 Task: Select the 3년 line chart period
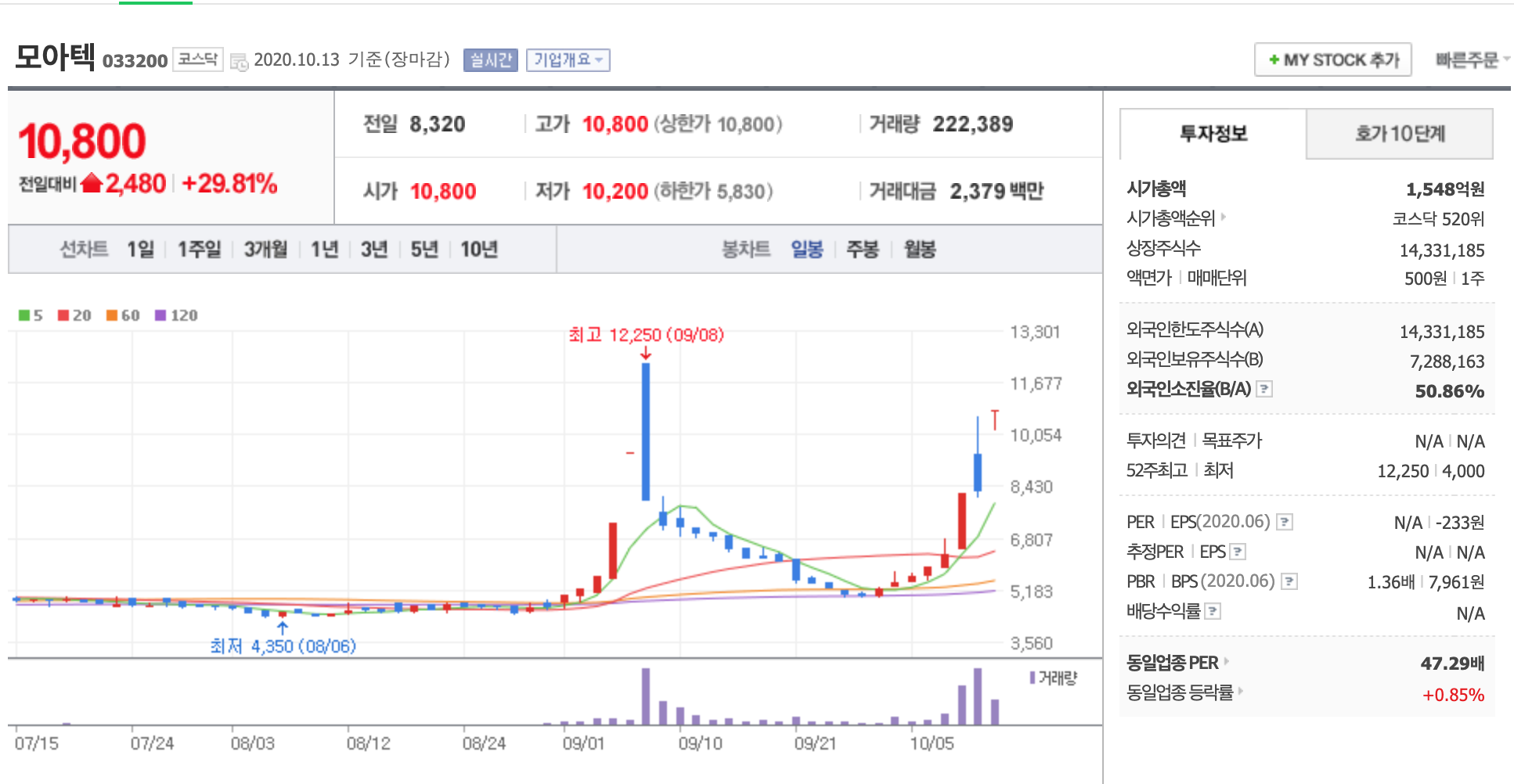[374, 250]
